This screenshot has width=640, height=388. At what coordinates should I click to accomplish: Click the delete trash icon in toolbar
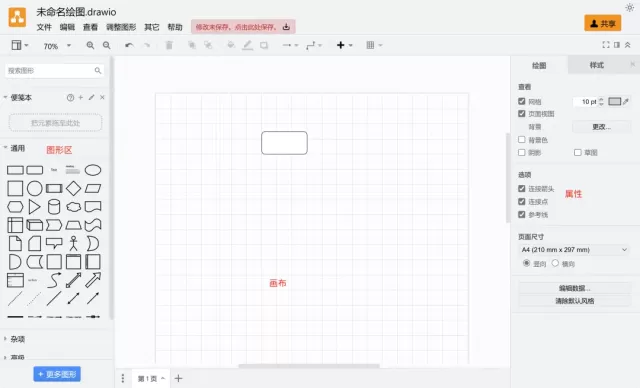tap(169, 45)
